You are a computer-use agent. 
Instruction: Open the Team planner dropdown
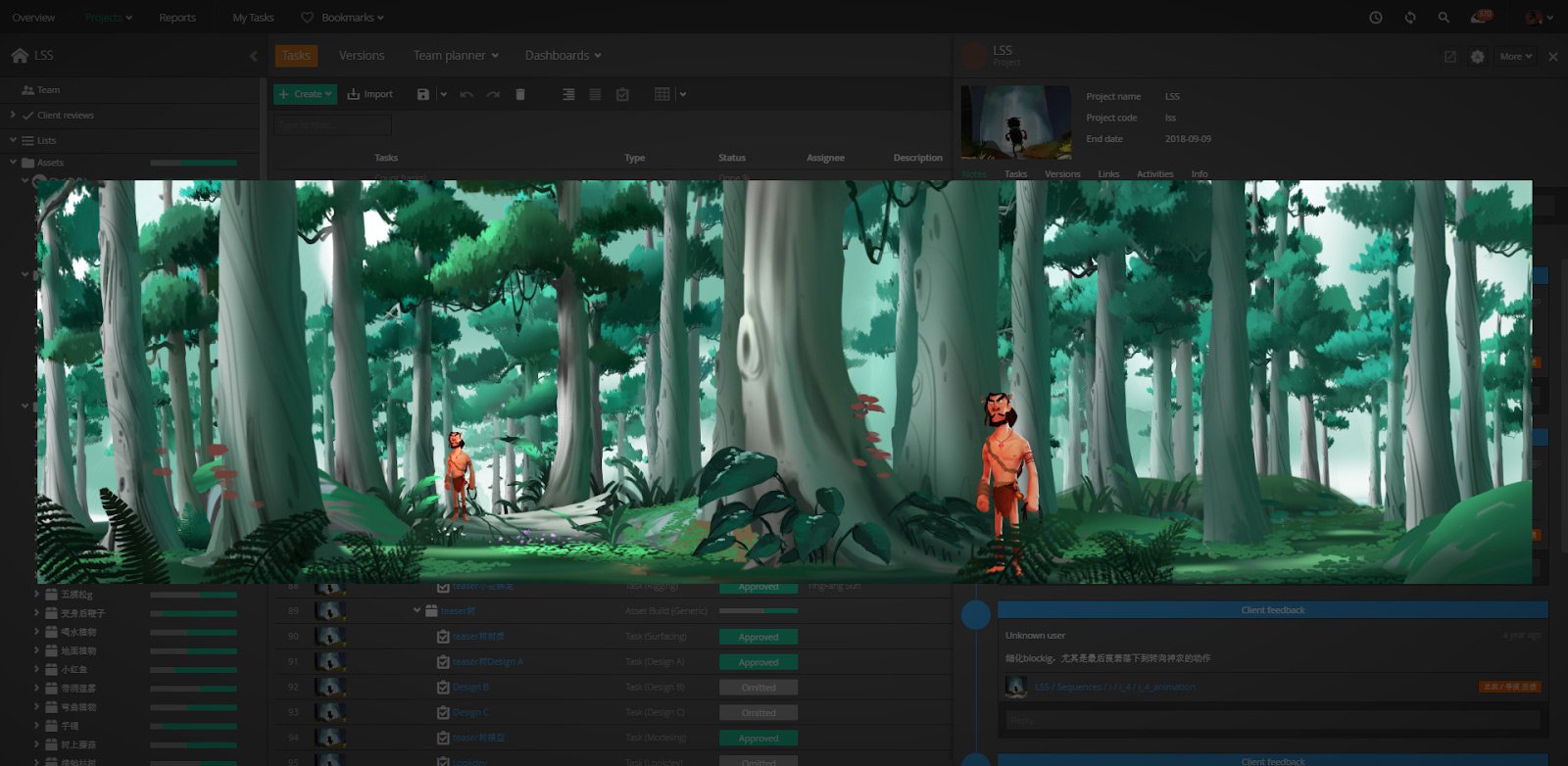[x=456, y=56]
